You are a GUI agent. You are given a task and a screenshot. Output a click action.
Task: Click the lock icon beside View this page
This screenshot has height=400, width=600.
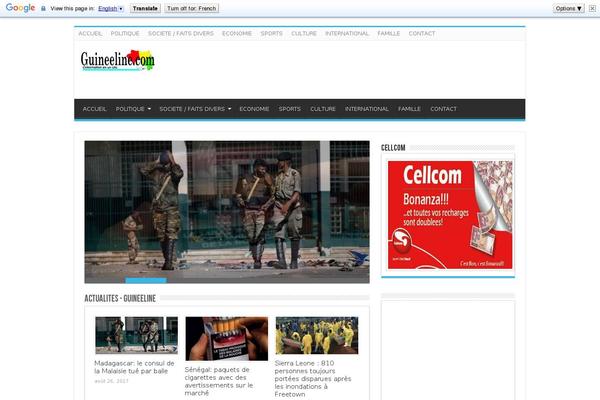tap(43, 8)
